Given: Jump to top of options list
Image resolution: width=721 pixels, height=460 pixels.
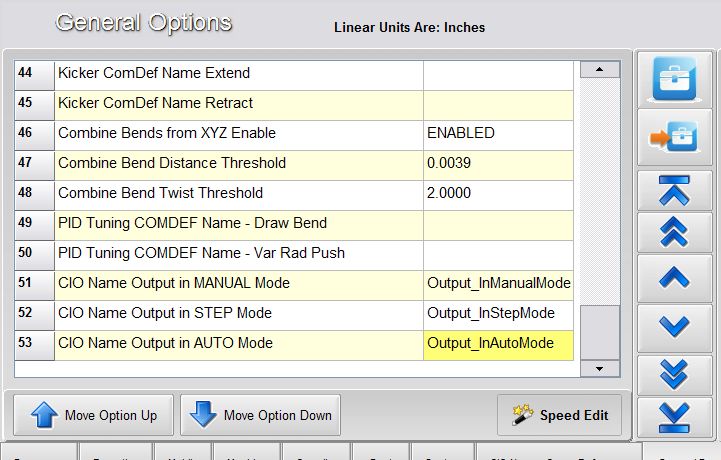Looking at the screenshot, I should (675, 190).
